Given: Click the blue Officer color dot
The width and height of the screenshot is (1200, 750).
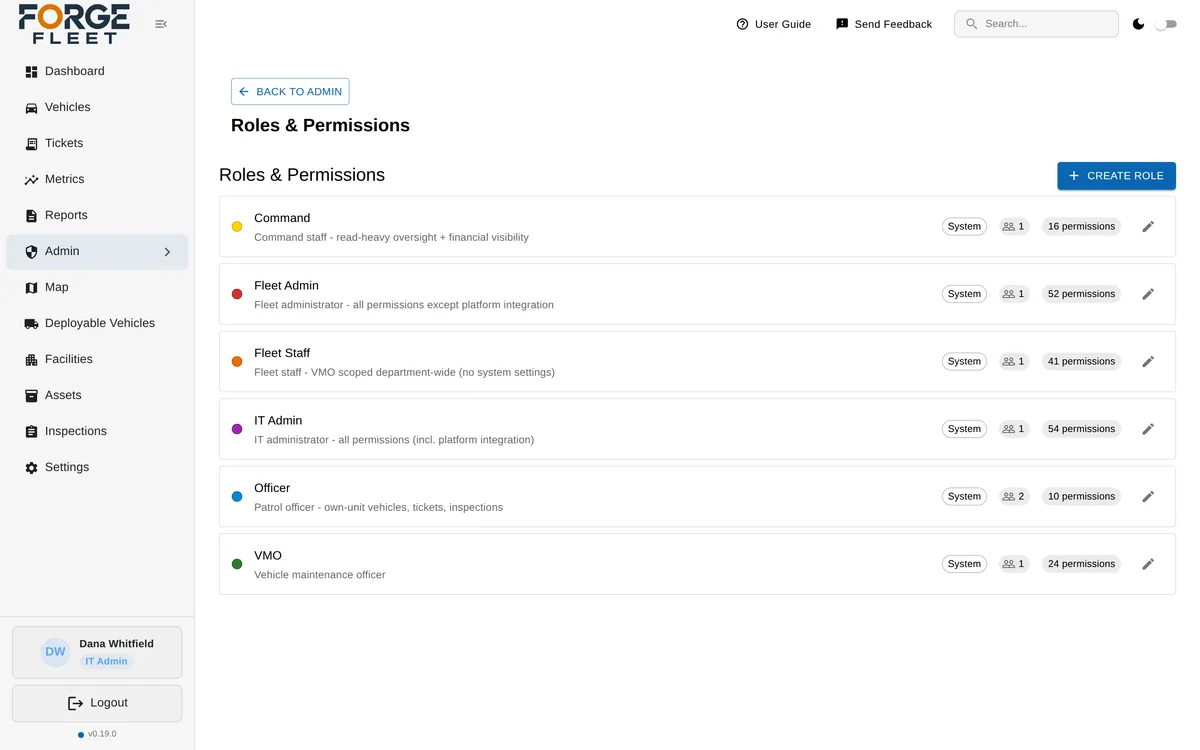Looking at the screenshot, I should (237, 497).
